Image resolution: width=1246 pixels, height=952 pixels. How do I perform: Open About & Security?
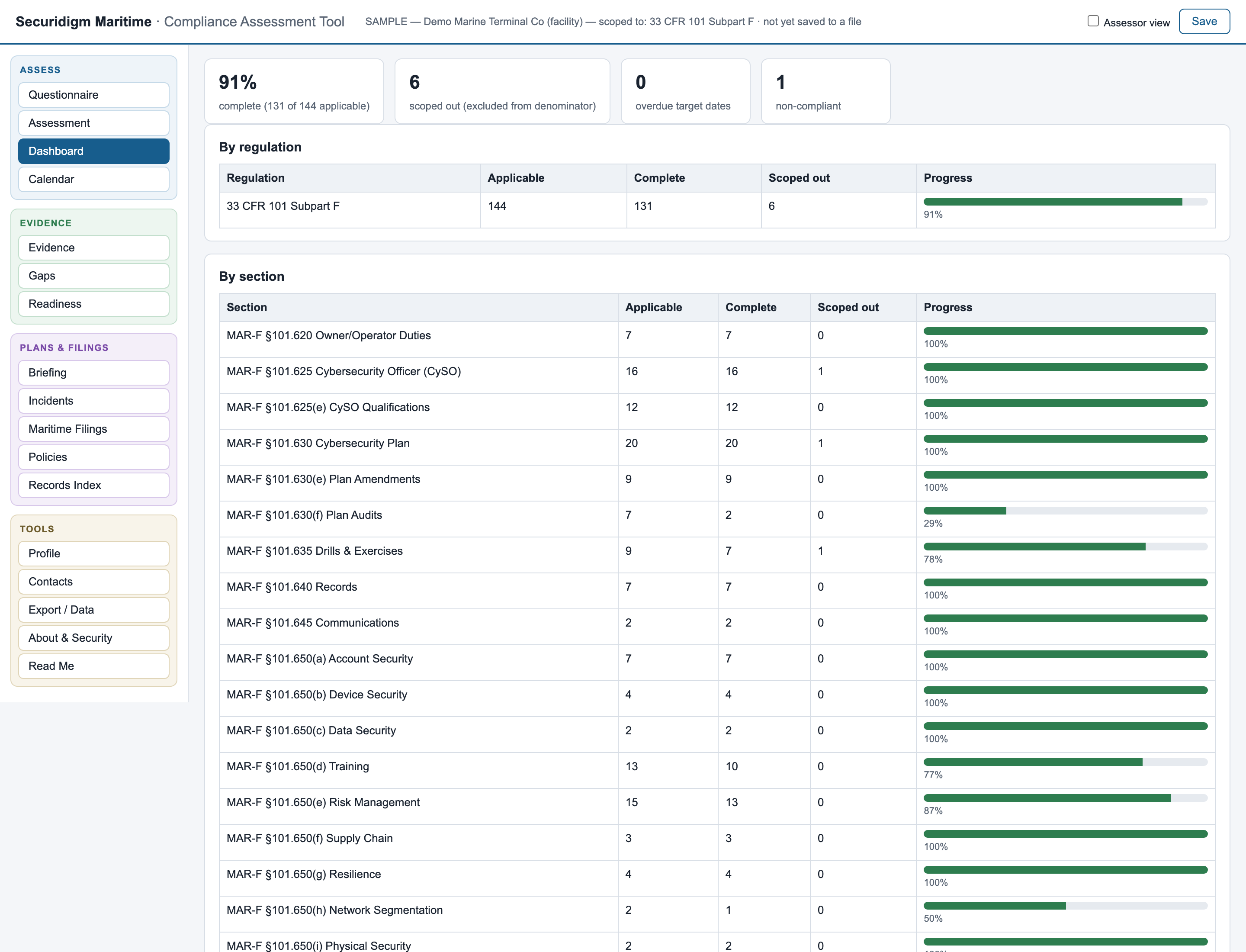93,638
